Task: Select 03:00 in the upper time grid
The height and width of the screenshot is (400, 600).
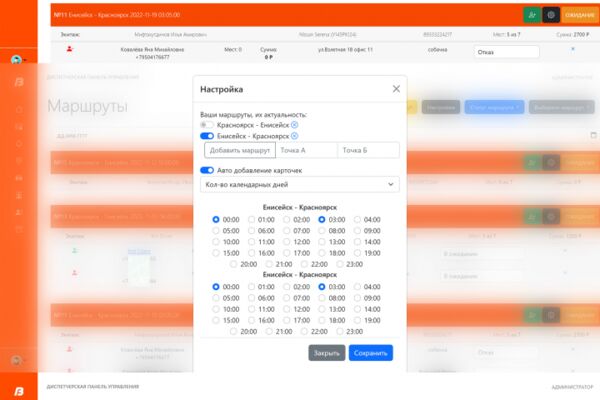Action: [322, 220]
